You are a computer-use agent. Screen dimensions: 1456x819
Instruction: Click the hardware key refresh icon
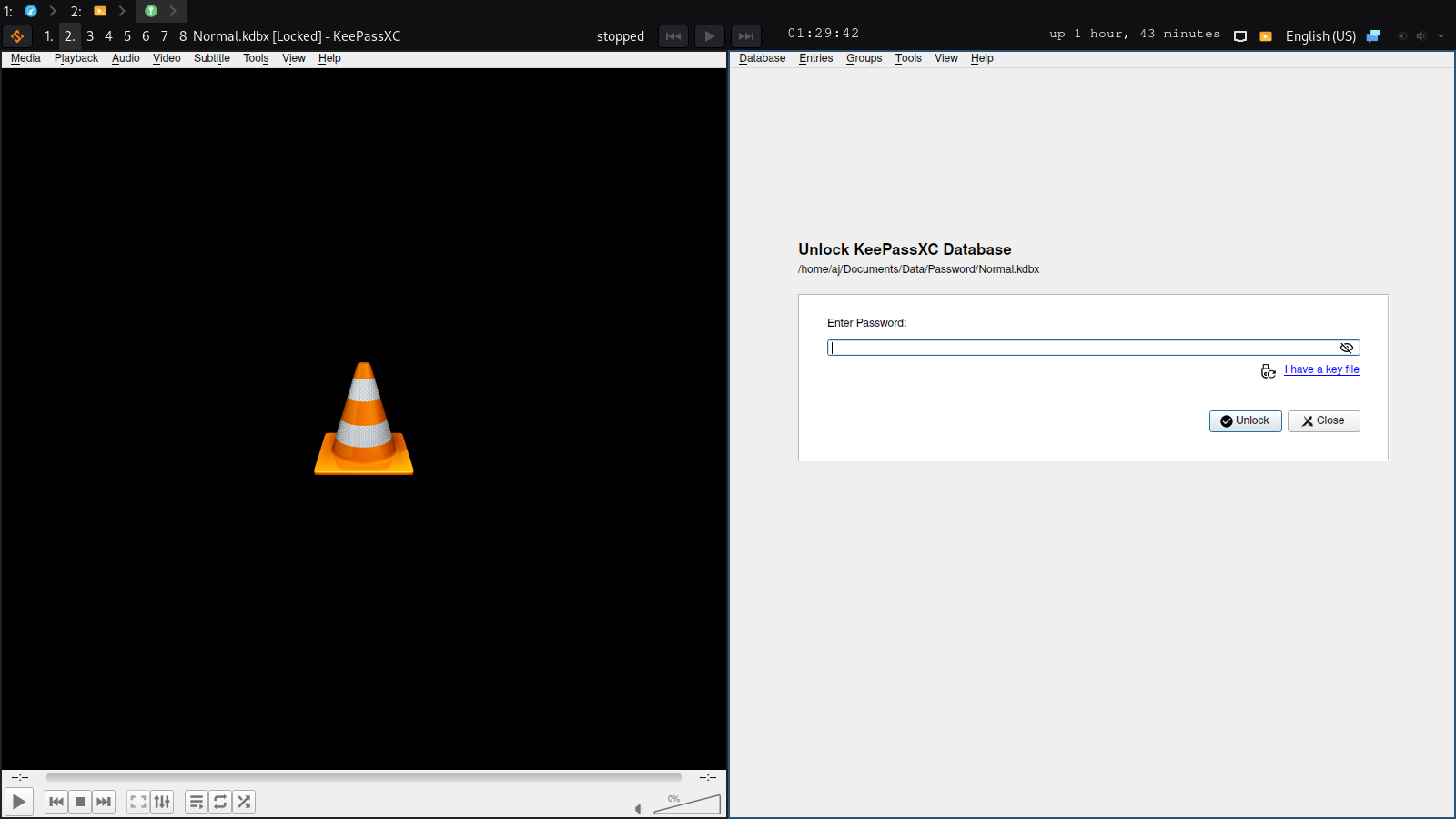[1268, 370]
